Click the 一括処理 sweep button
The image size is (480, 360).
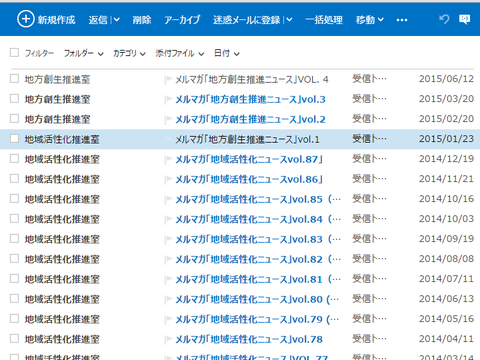click(x=324, y=20)
